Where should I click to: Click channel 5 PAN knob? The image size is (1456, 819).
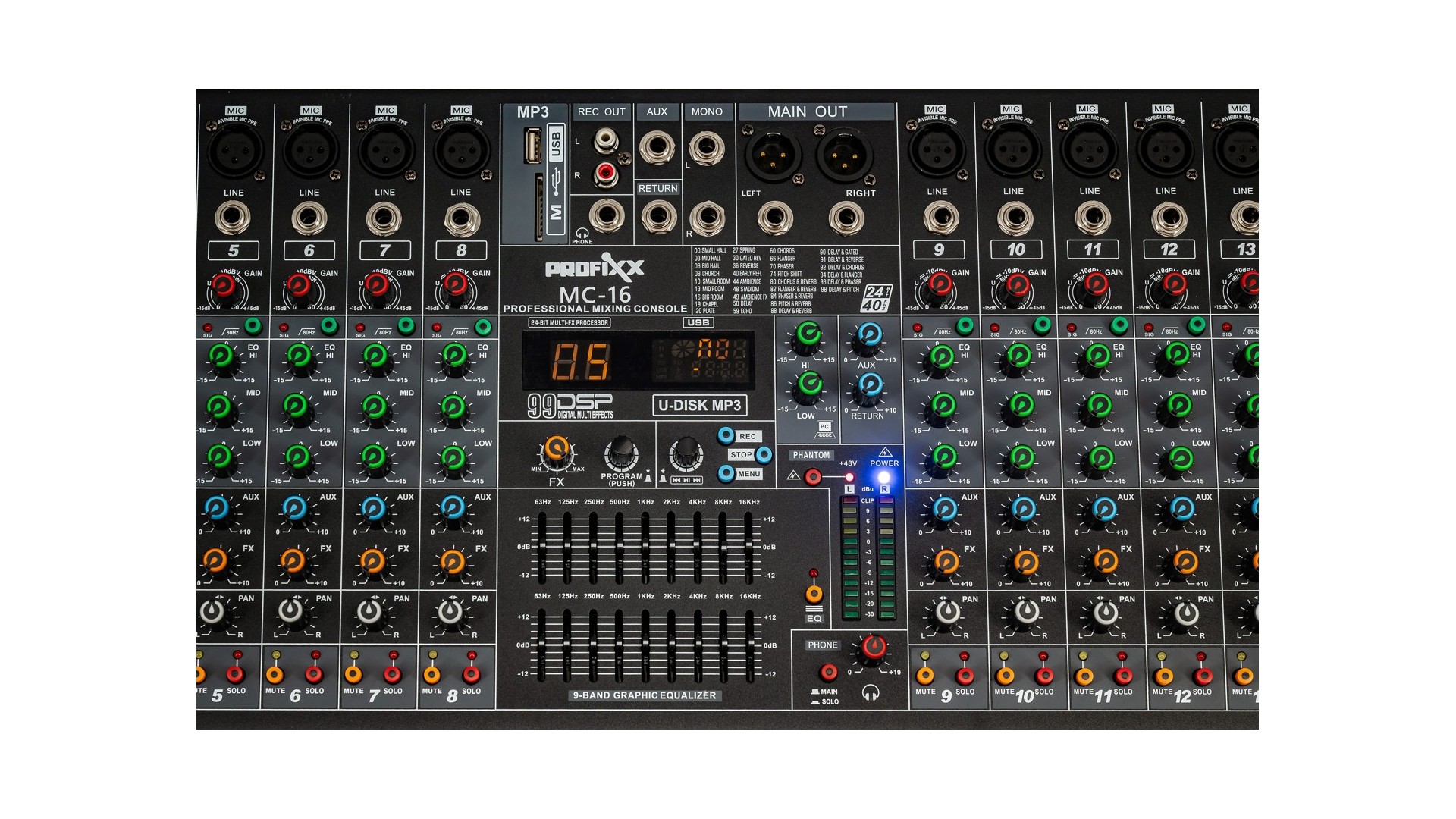(x=212, y=611)
